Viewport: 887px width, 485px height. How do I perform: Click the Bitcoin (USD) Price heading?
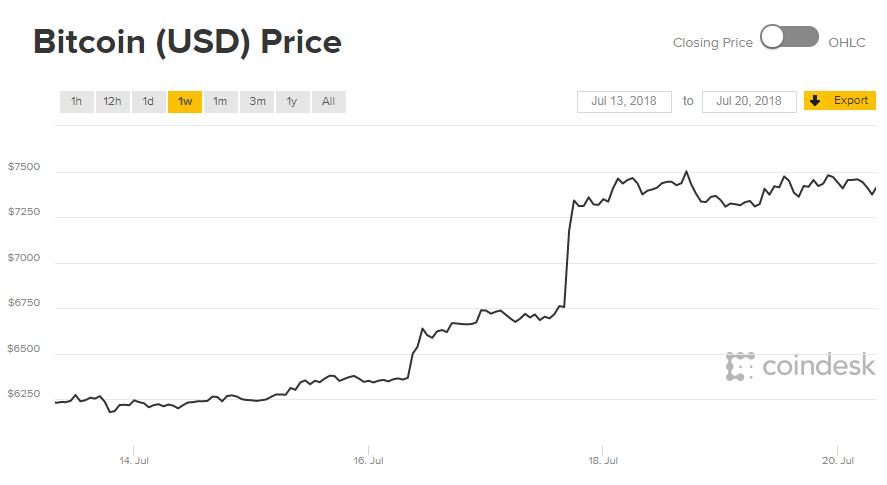point(187,42)
